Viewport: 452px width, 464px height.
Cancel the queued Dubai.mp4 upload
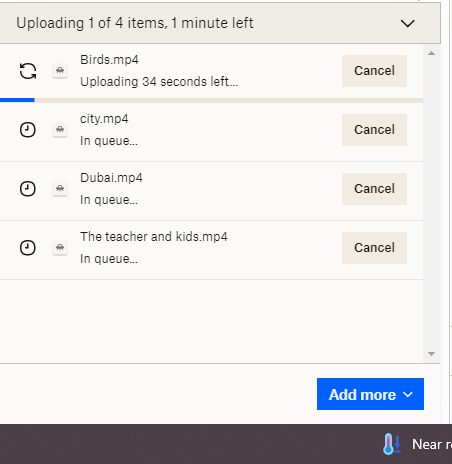tap(374, 189)
